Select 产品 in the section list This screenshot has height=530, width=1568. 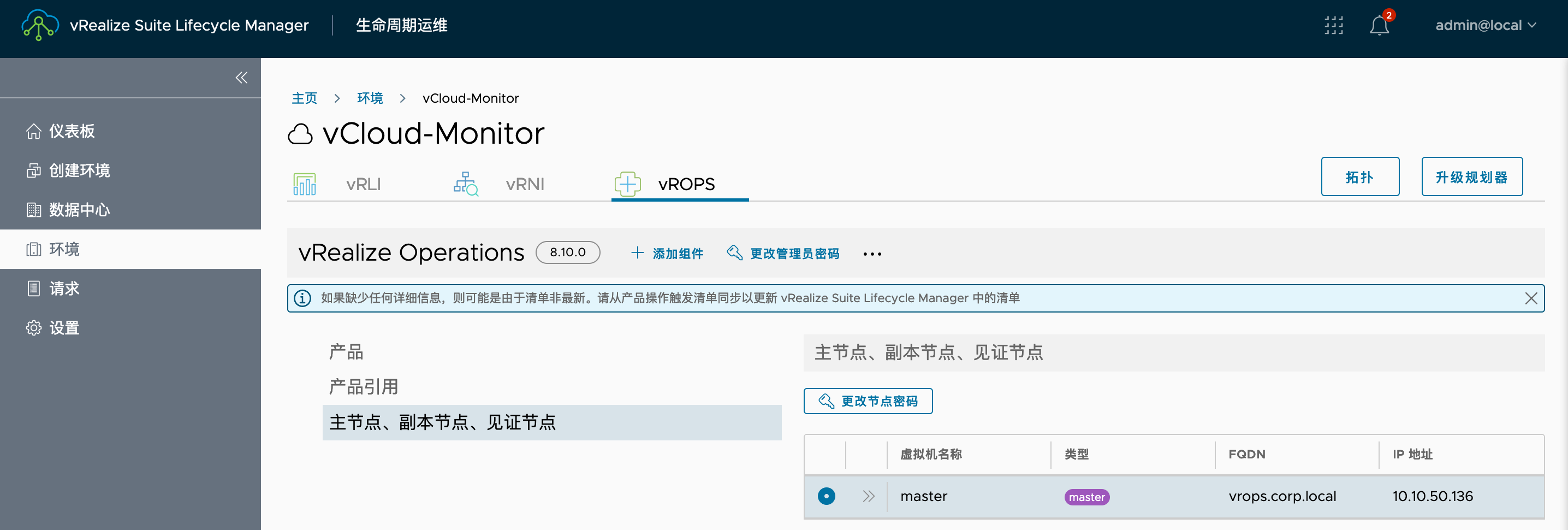[x=346, y=352]
